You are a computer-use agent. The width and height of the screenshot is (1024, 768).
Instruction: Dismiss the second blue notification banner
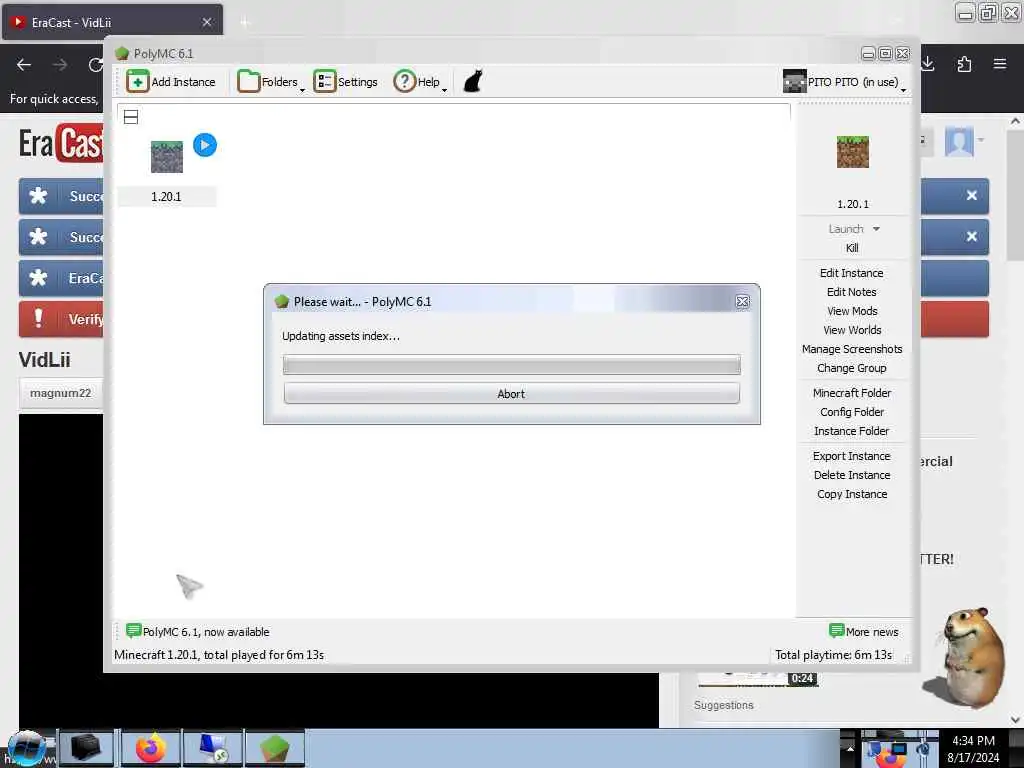972,236
